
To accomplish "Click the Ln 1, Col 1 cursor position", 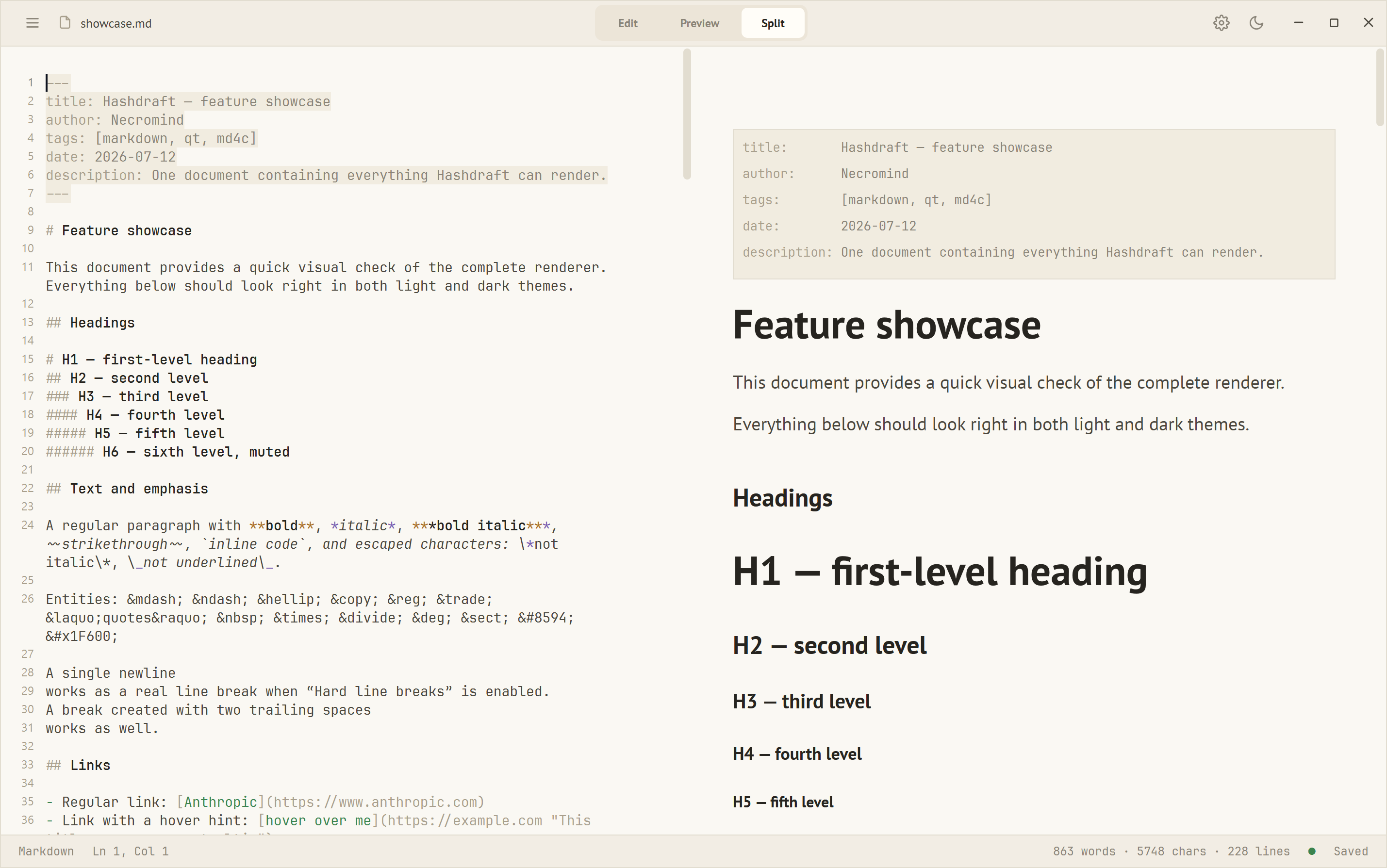I will point(131,851).
